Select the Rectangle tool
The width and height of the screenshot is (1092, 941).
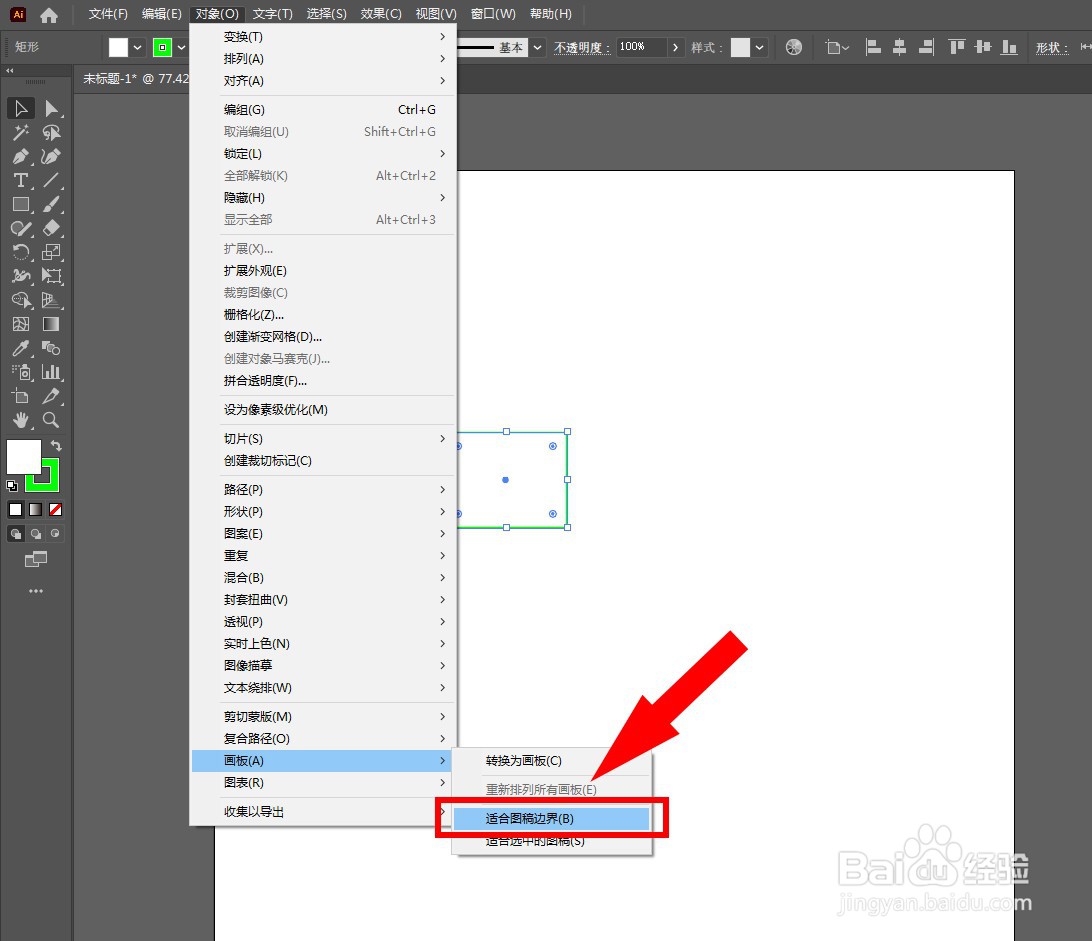[21, 204]
